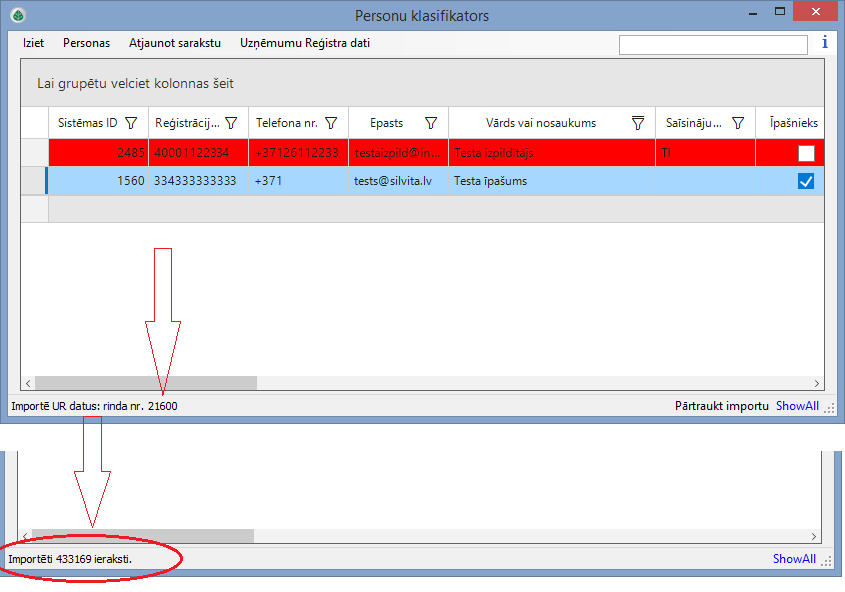
Task: Open the Epasts column filter
Action: [431, 123]
